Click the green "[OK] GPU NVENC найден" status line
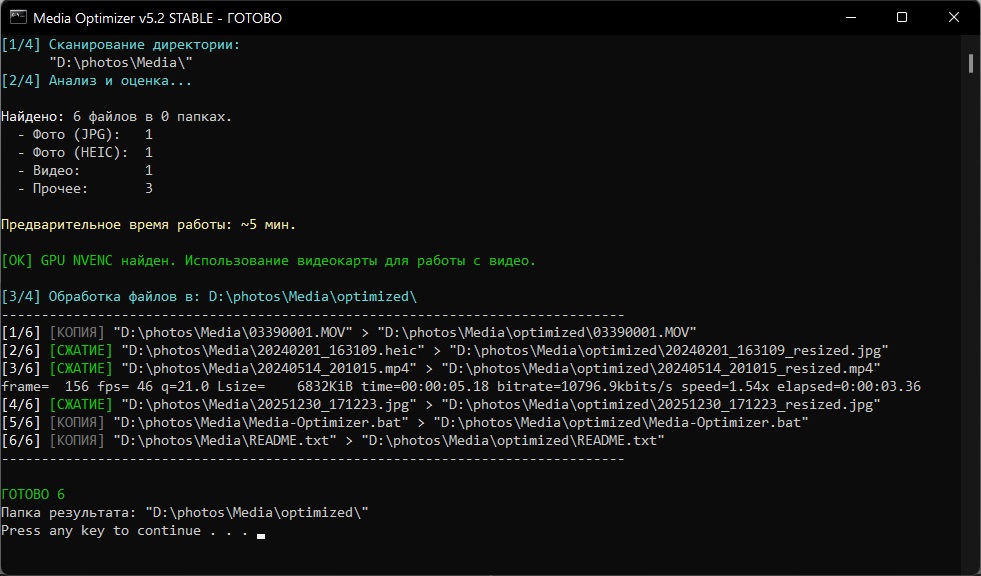 (x=268, y=260)
